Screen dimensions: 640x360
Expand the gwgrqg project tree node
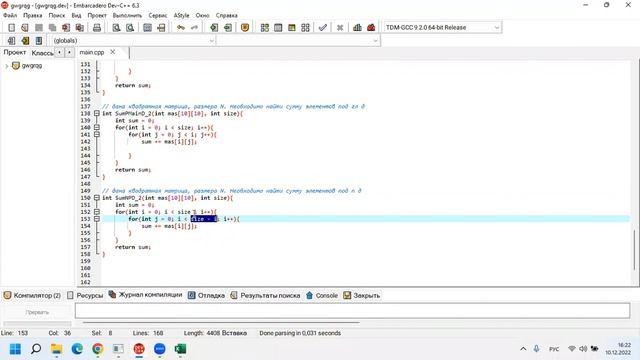point(7,66)
